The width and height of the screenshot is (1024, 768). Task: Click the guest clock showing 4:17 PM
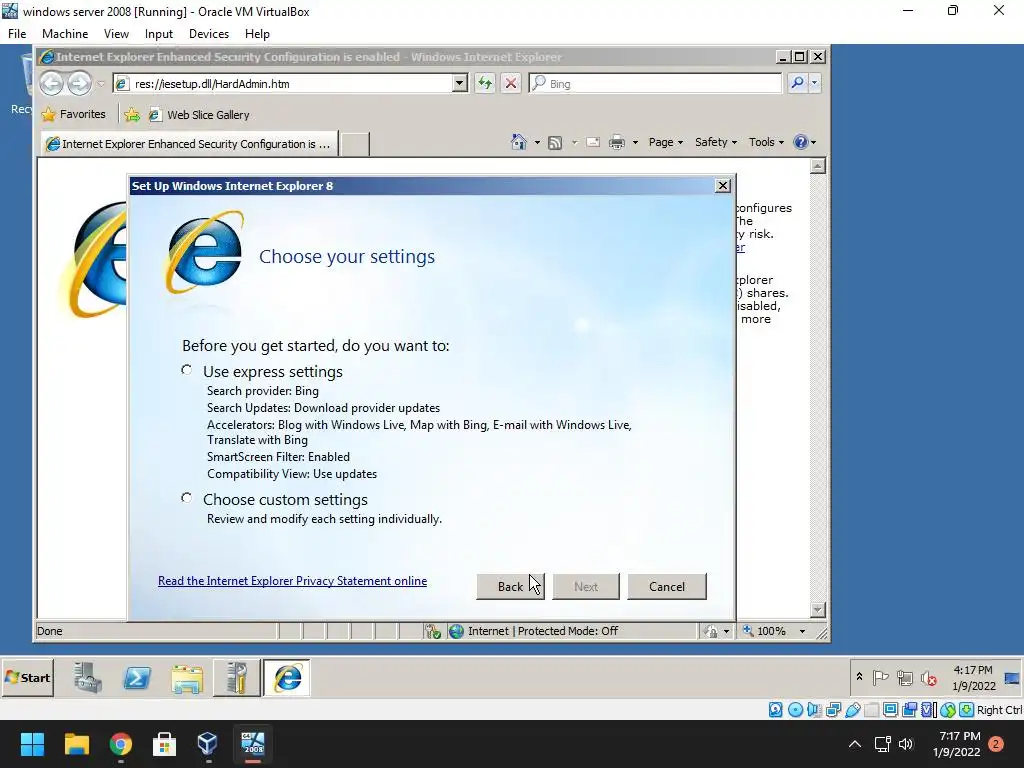click(x=973, y=678)
